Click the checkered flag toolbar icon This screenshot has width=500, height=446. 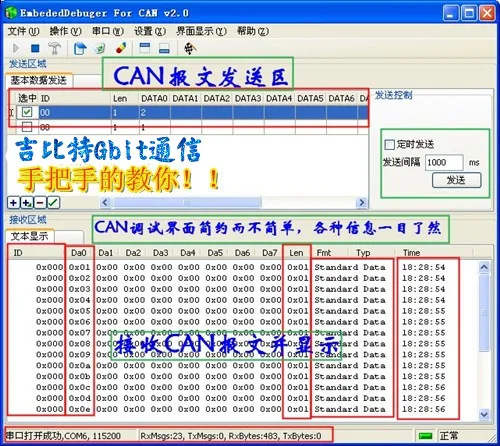coord(190,49)
